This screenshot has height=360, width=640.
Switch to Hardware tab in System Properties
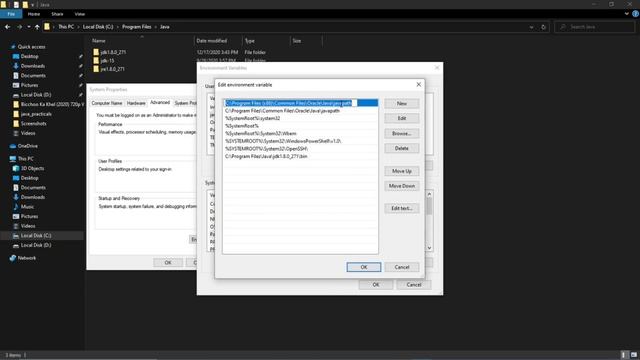(x=136, y=103)
